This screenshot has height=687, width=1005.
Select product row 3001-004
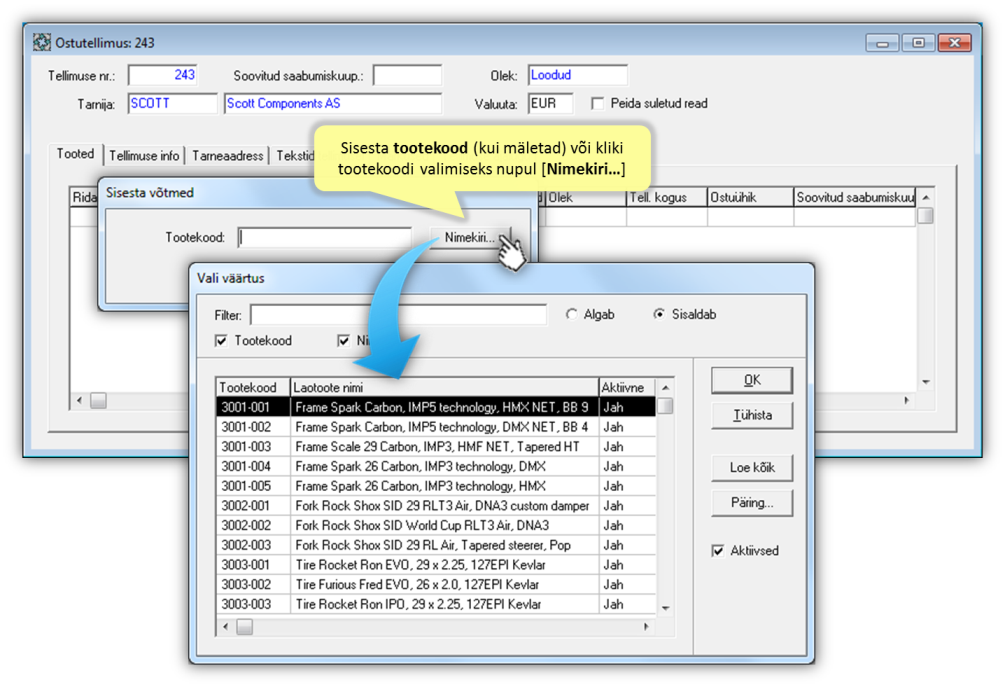(436, 467)
